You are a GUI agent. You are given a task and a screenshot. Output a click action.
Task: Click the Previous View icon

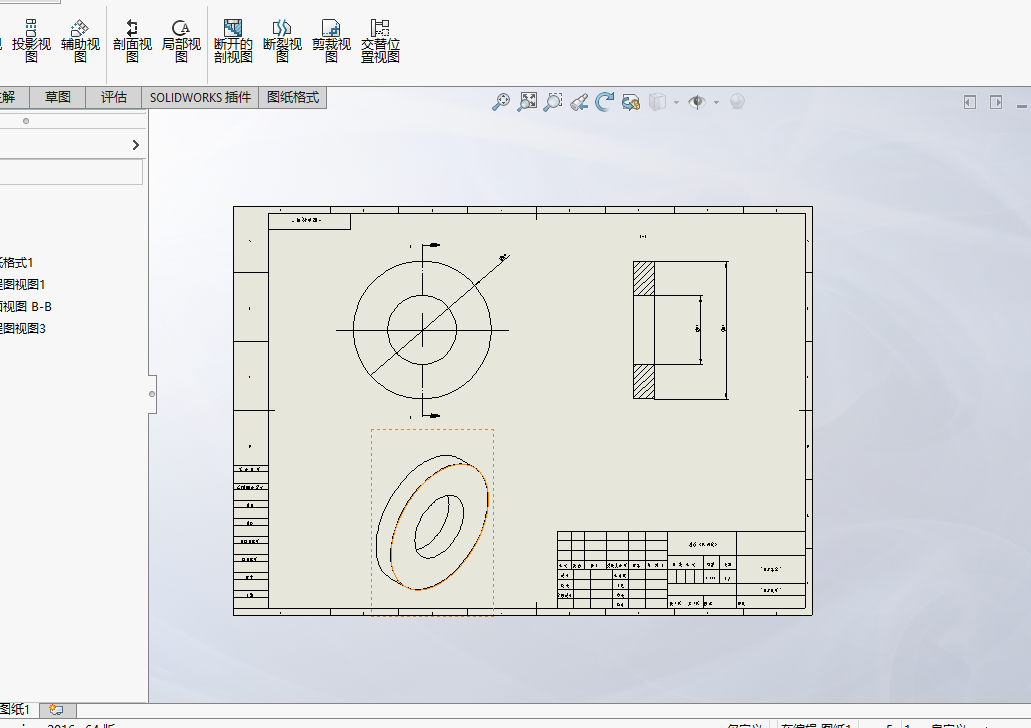point(579,102)
